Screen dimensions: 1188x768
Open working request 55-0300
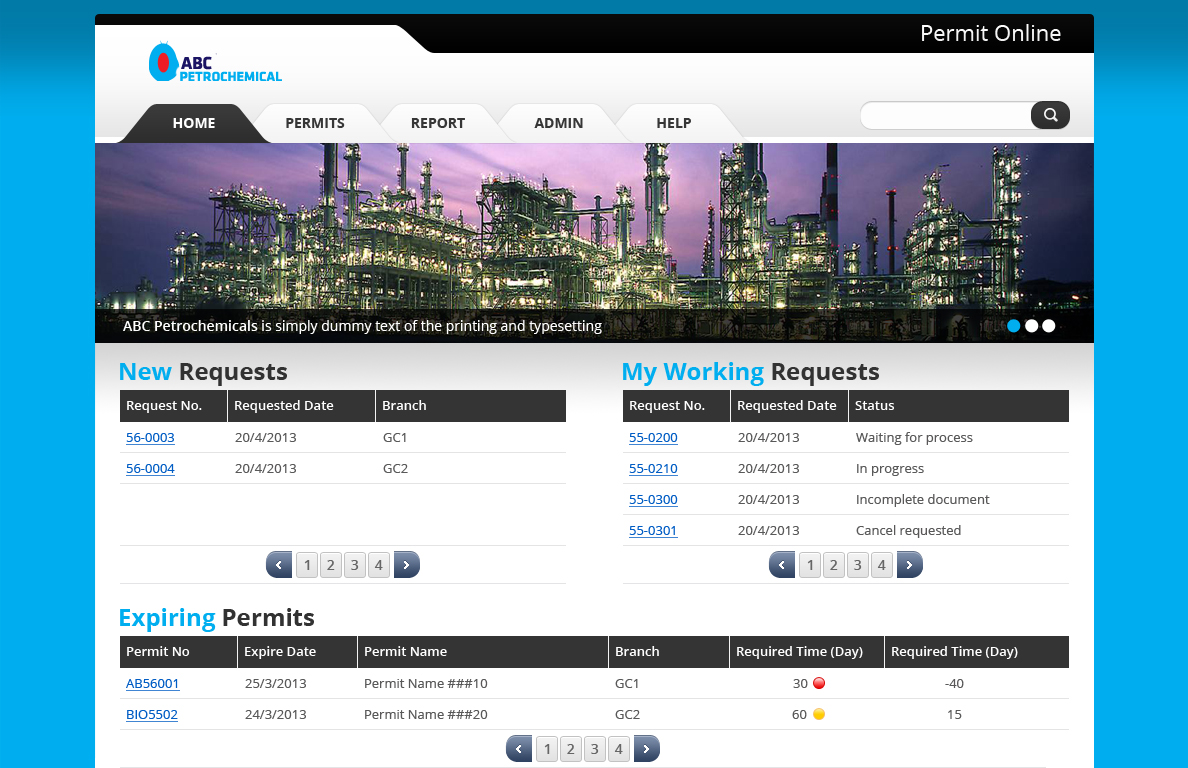653,499
